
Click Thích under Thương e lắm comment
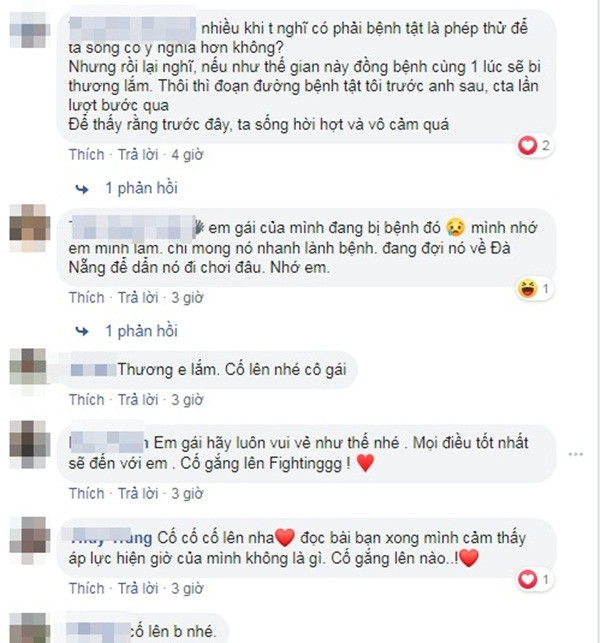pyautogui.click(x=87, y=399)
